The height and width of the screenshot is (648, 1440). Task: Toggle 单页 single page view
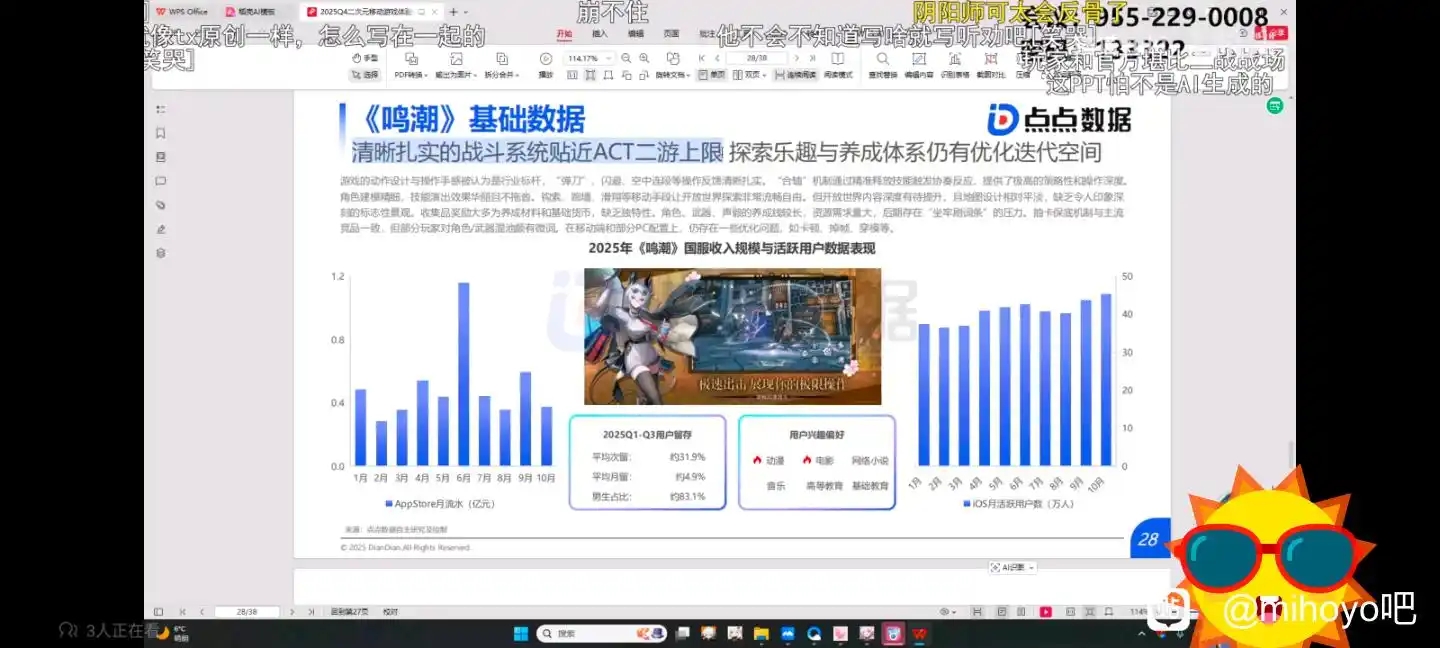coord(711,75)
